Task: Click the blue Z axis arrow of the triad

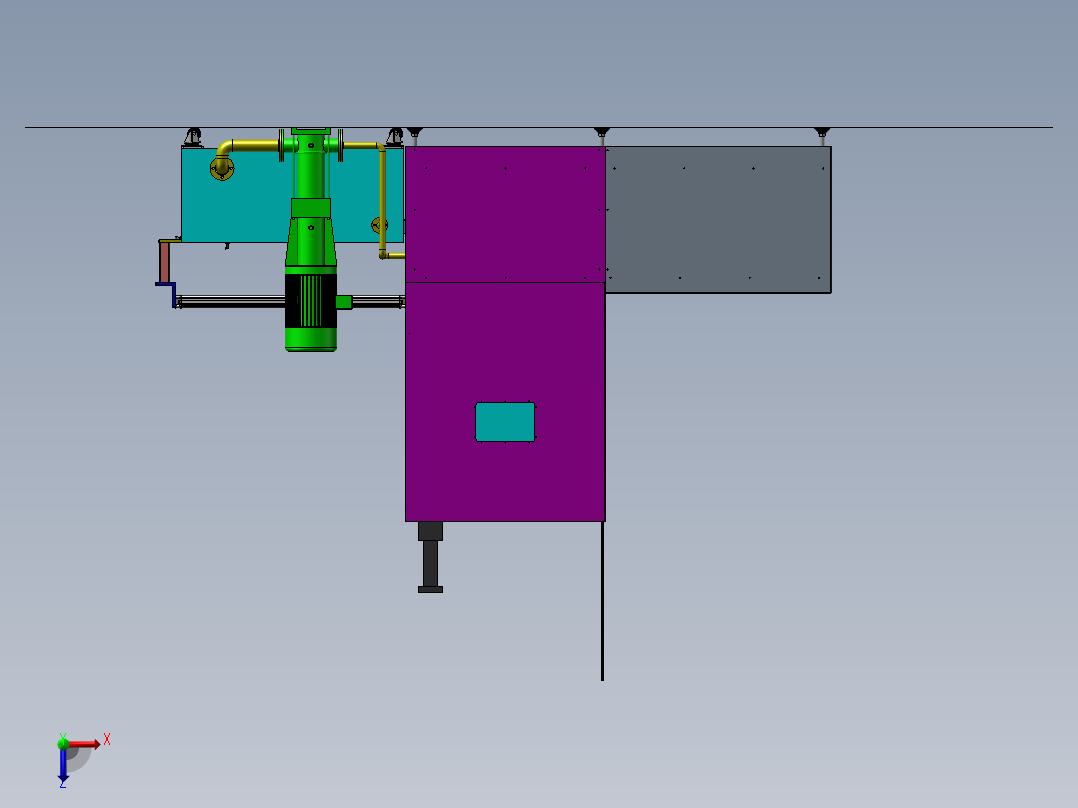Action: click(x=63, y=765)
